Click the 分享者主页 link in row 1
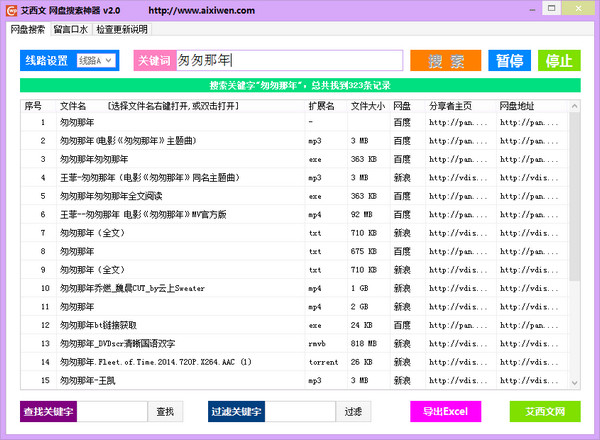Screen dimensions: 600x440 pyautogui.click(x=457, y=123)
